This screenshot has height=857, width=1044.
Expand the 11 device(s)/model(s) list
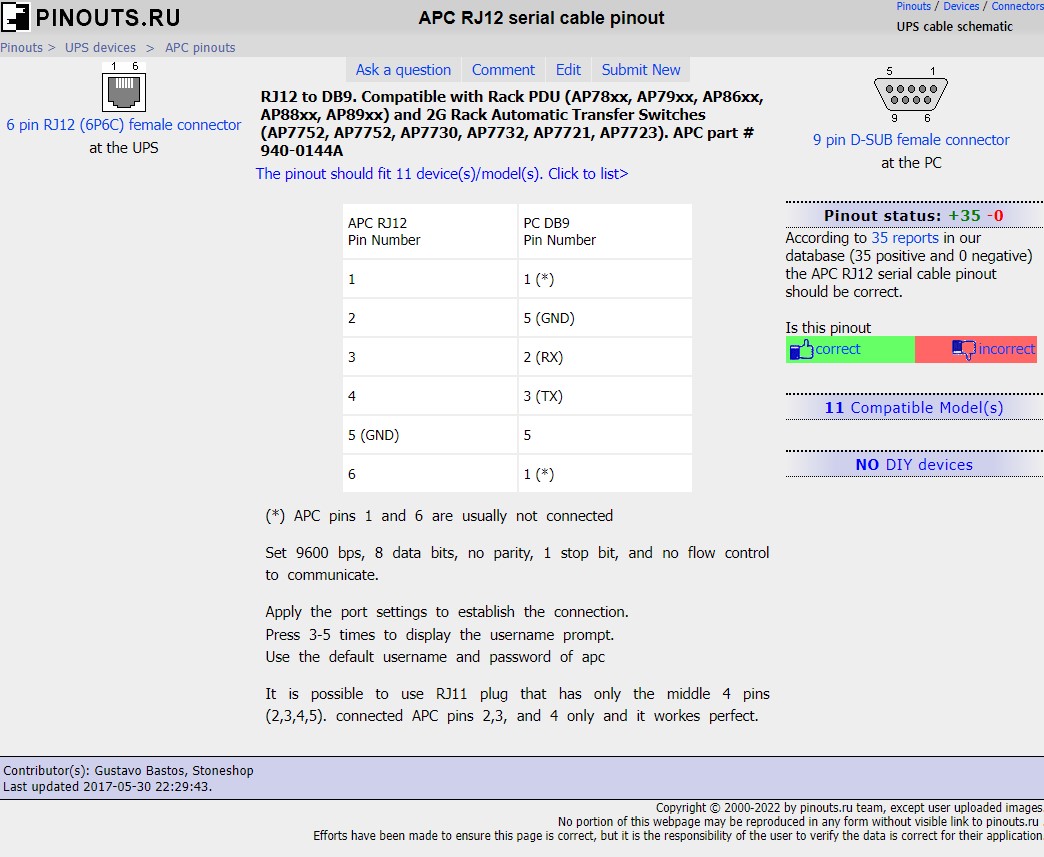click(442, 174)
